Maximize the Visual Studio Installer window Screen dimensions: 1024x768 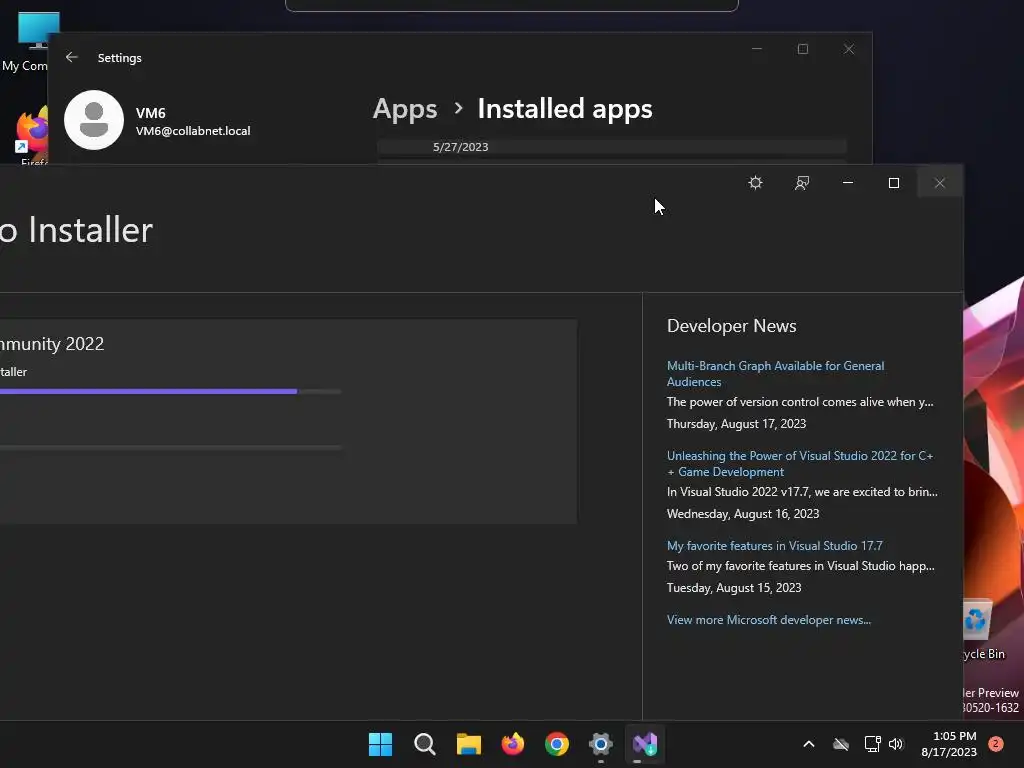[894, 183]
